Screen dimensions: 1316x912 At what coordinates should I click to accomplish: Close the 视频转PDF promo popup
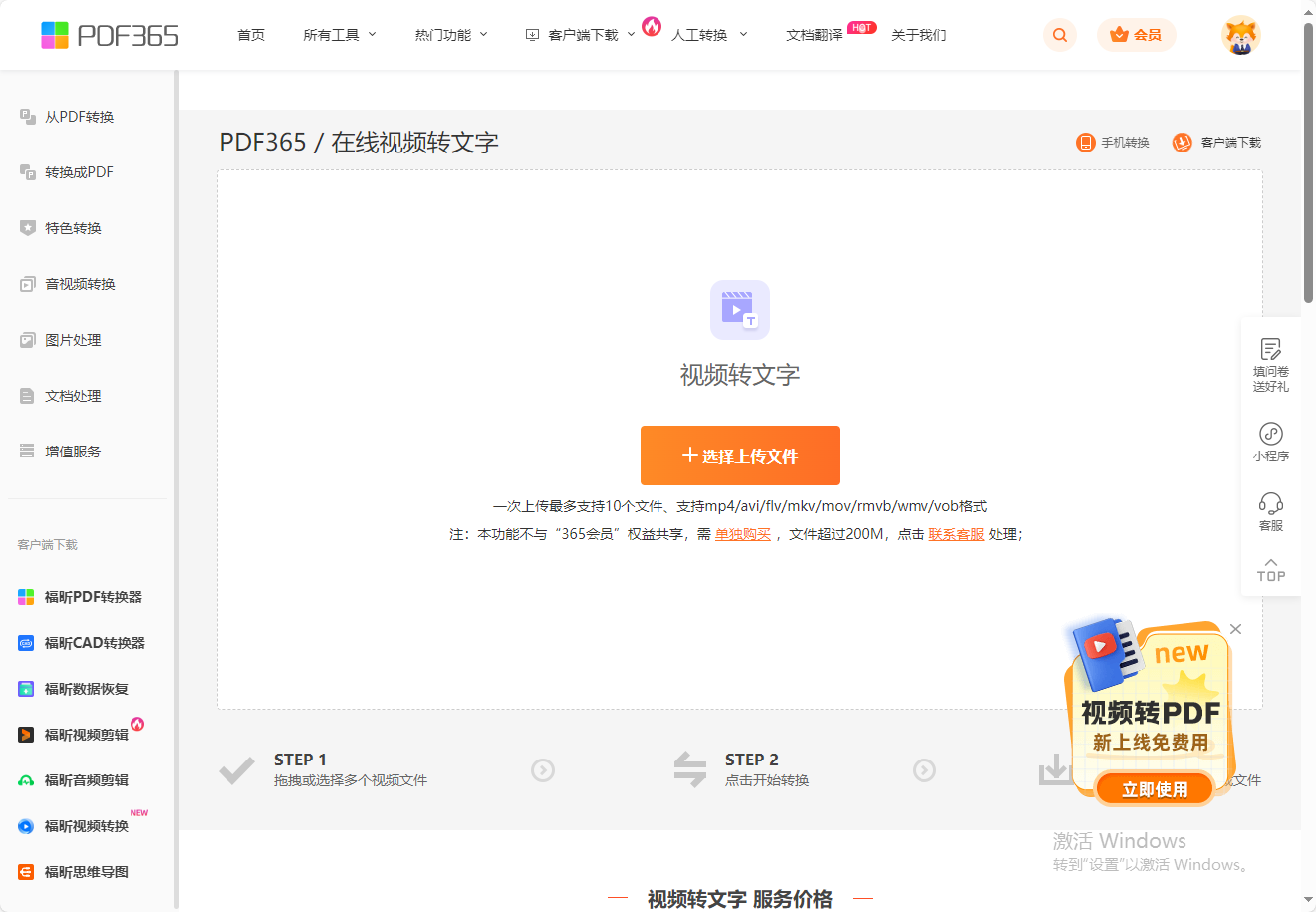(x=1235, y=629)
